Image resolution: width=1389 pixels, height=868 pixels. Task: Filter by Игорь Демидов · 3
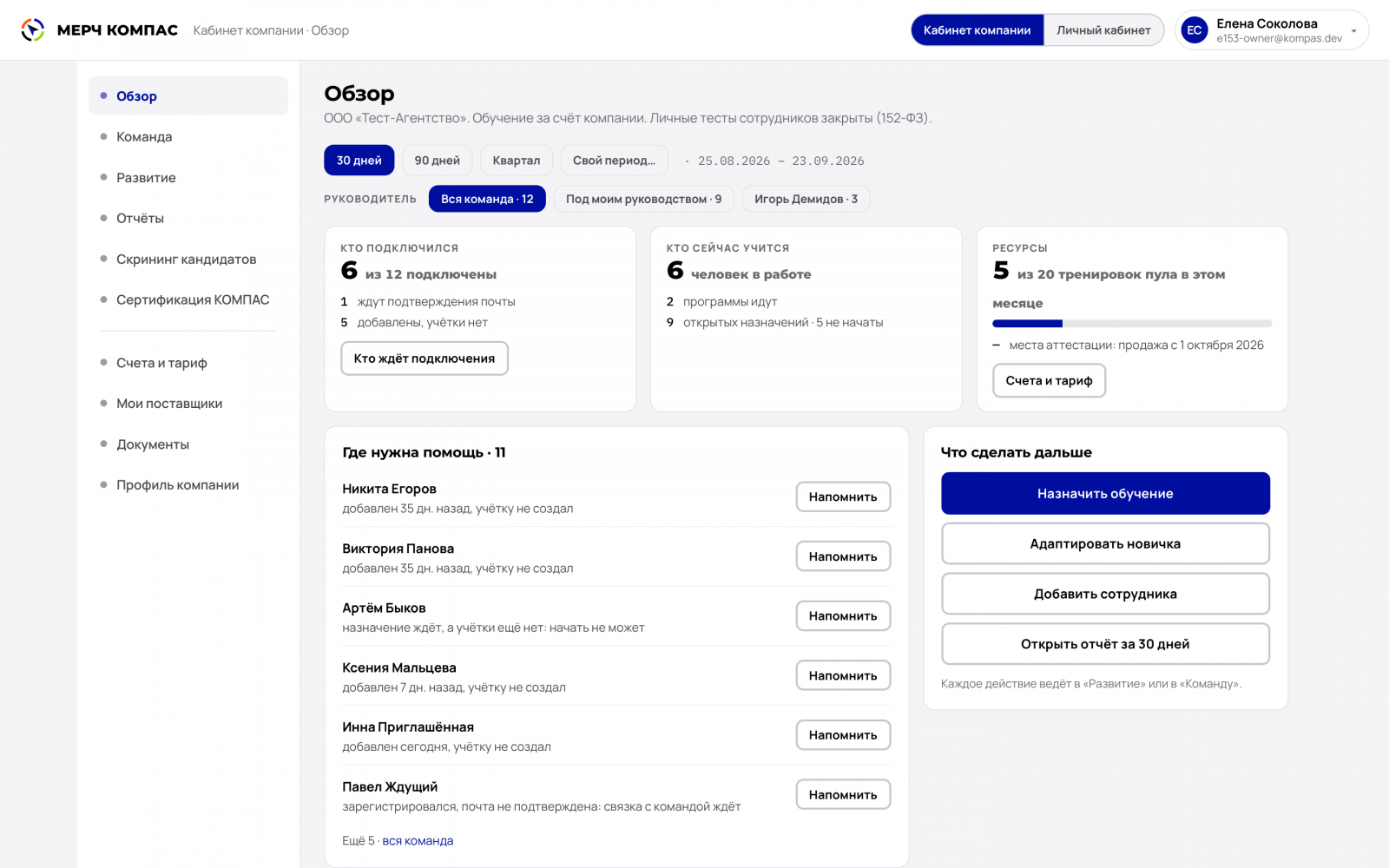(806, 199)
